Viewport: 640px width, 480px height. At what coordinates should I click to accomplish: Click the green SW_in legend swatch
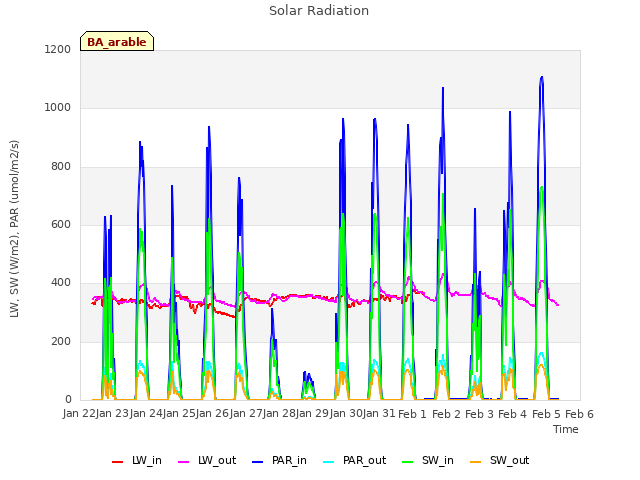tap(407, 462)
